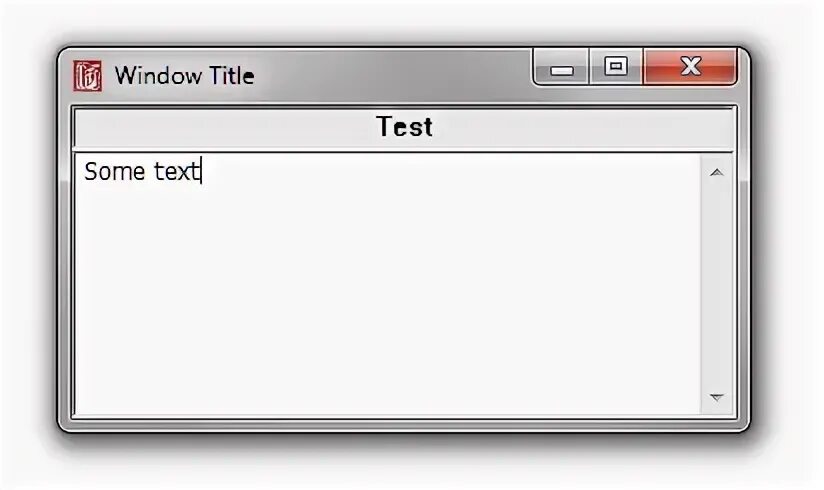This screenshot has width=824, height=490.
Task: Maximize the window
Action: pyautogui.click(x=616, y=67)
